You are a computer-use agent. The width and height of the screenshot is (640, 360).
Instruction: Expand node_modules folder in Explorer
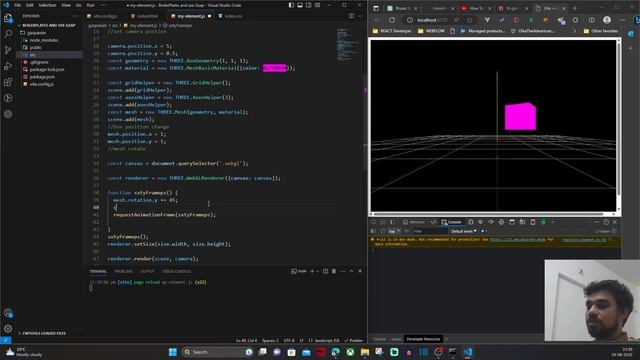(x=43, y=40)
